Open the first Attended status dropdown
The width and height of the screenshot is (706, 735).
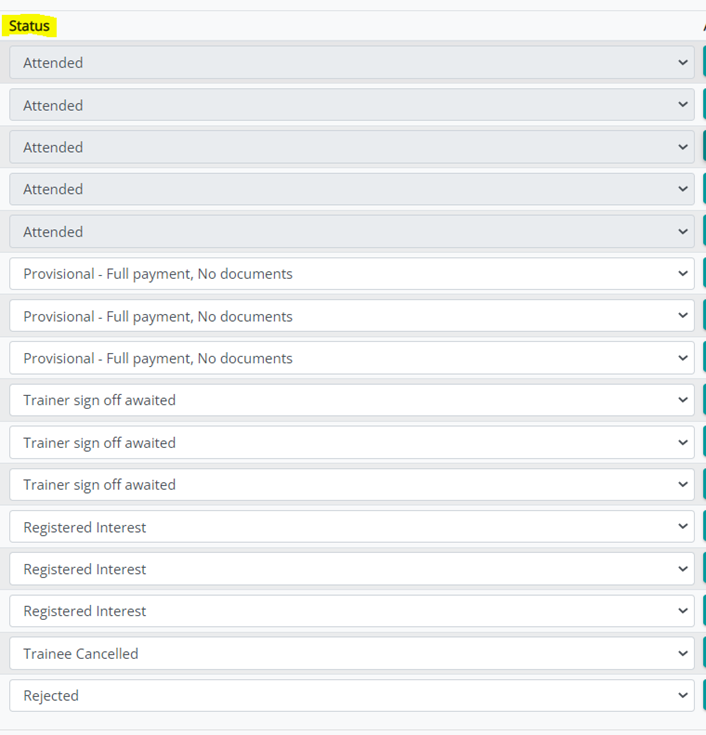click(351, 63)
